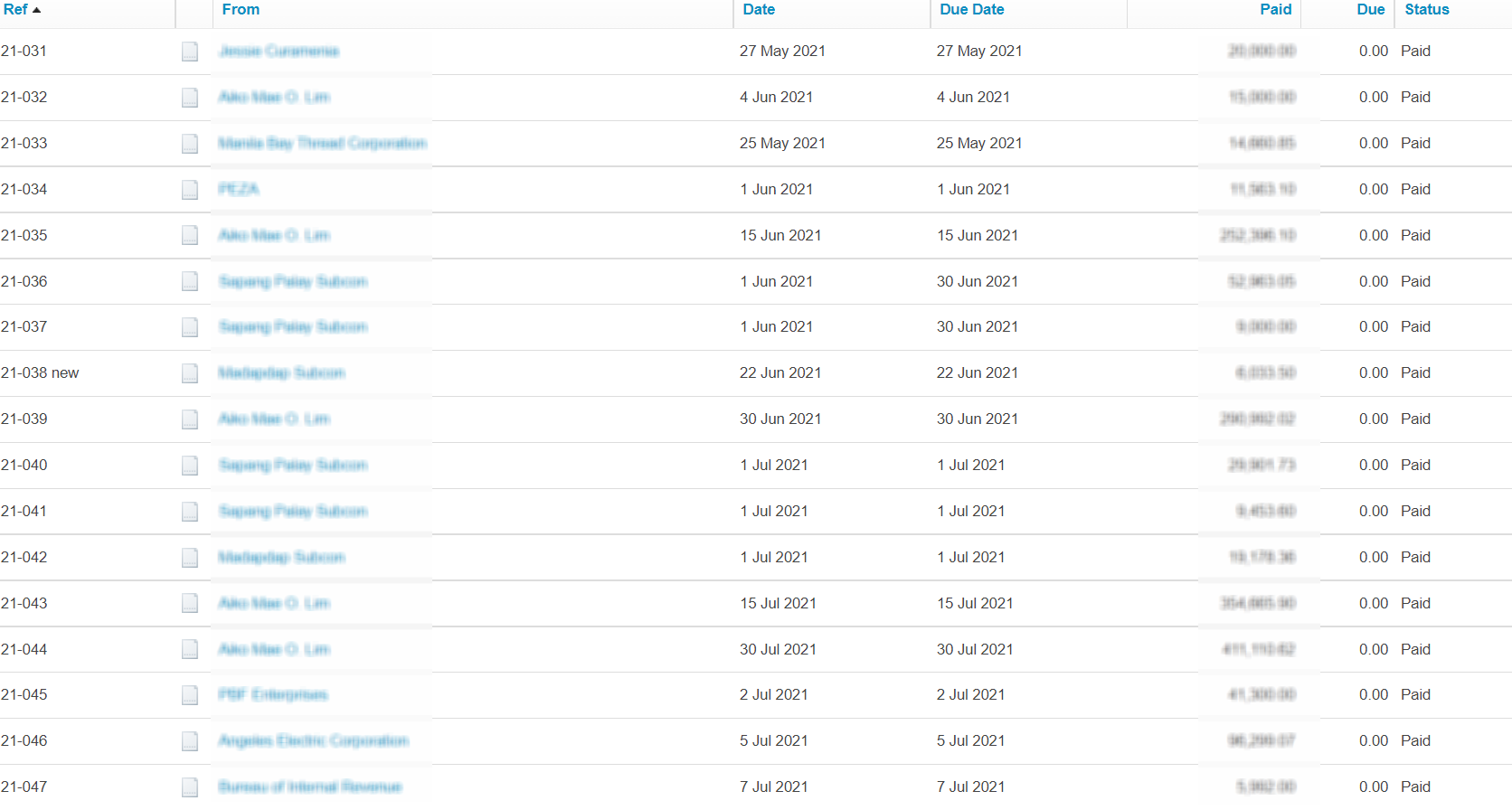1512x810 pixels.
Task: Sort by Due amount column header
Action: click(1371, 9)
